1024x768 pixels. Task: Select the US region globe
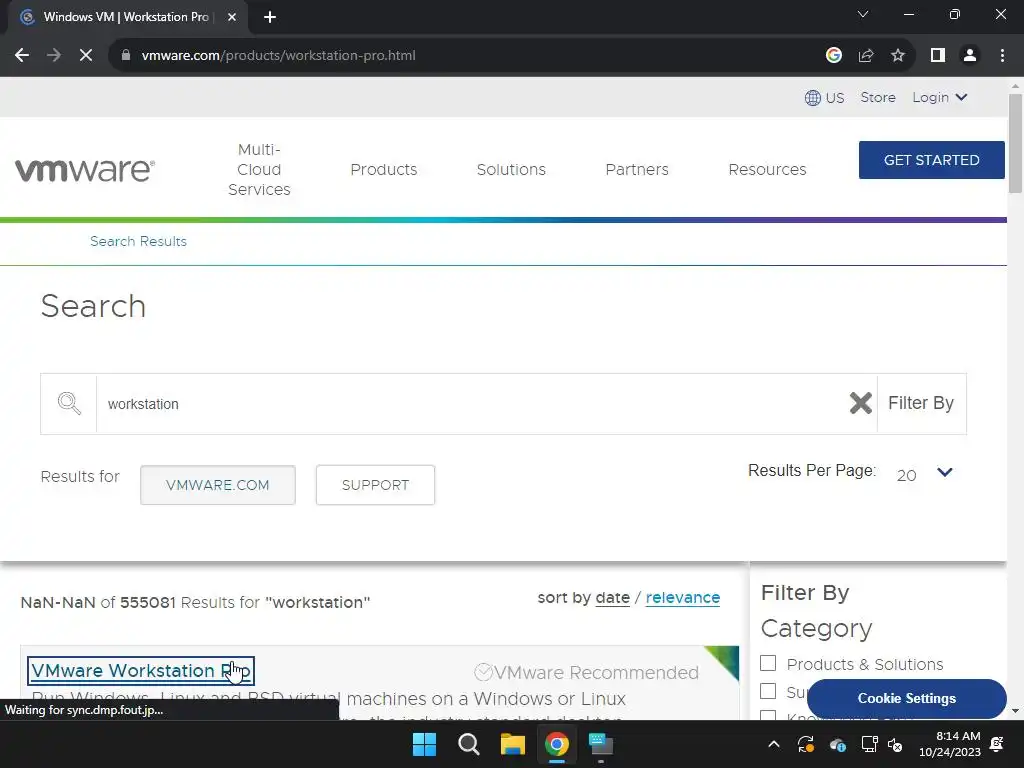tap(824, 98)
